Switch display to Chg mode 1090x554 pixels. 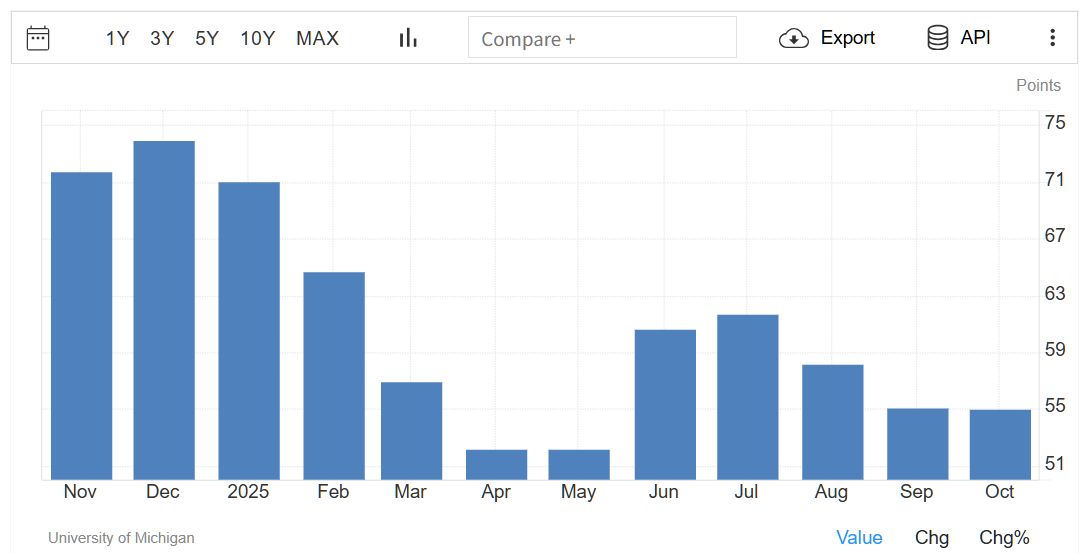[932, 538]
